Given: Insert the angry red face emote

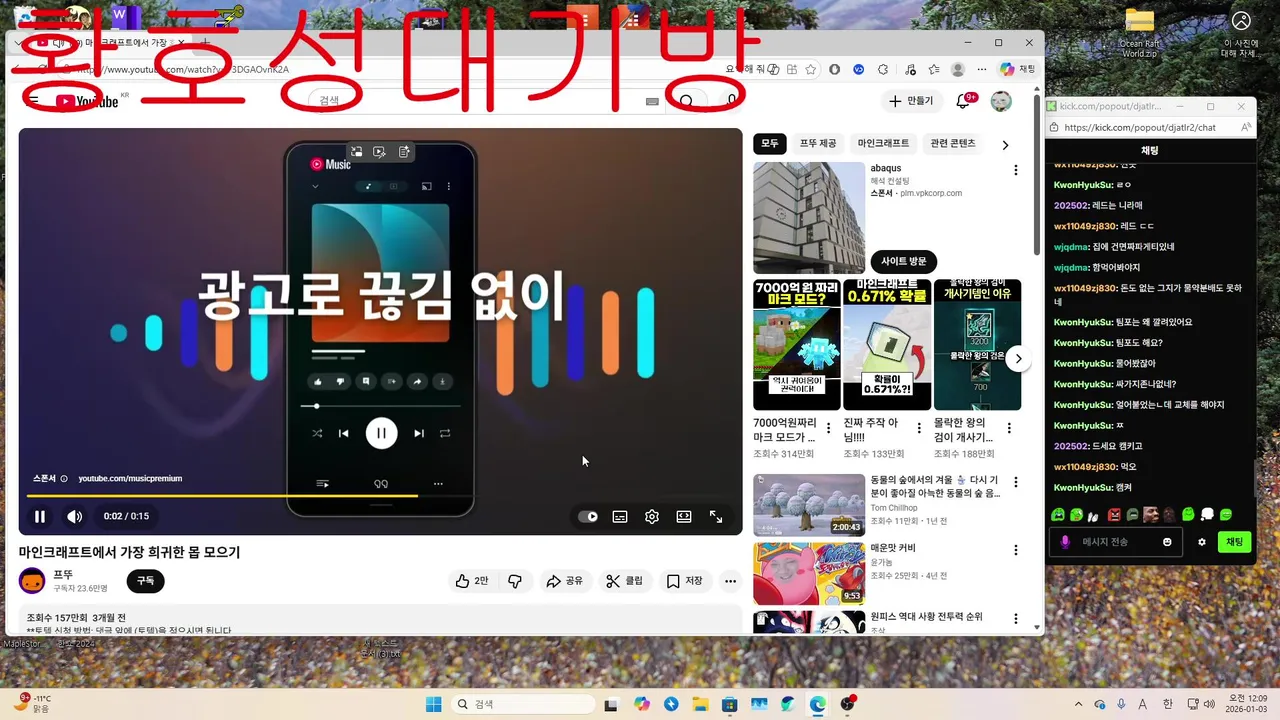Looking at the screenshot, I should coord(1114,514).
